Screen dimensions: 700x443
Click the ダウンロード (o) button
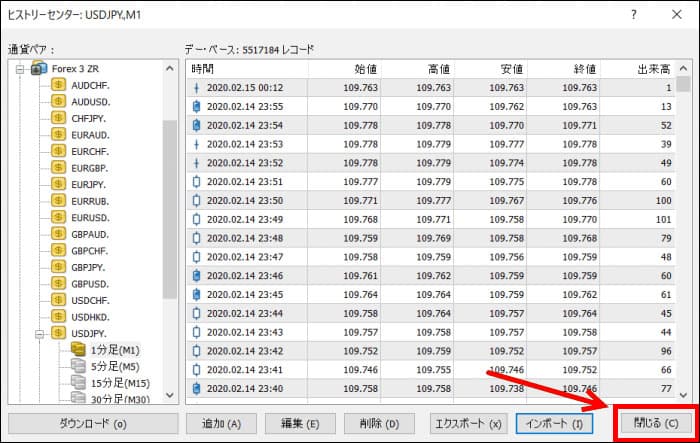click(93, 423)
